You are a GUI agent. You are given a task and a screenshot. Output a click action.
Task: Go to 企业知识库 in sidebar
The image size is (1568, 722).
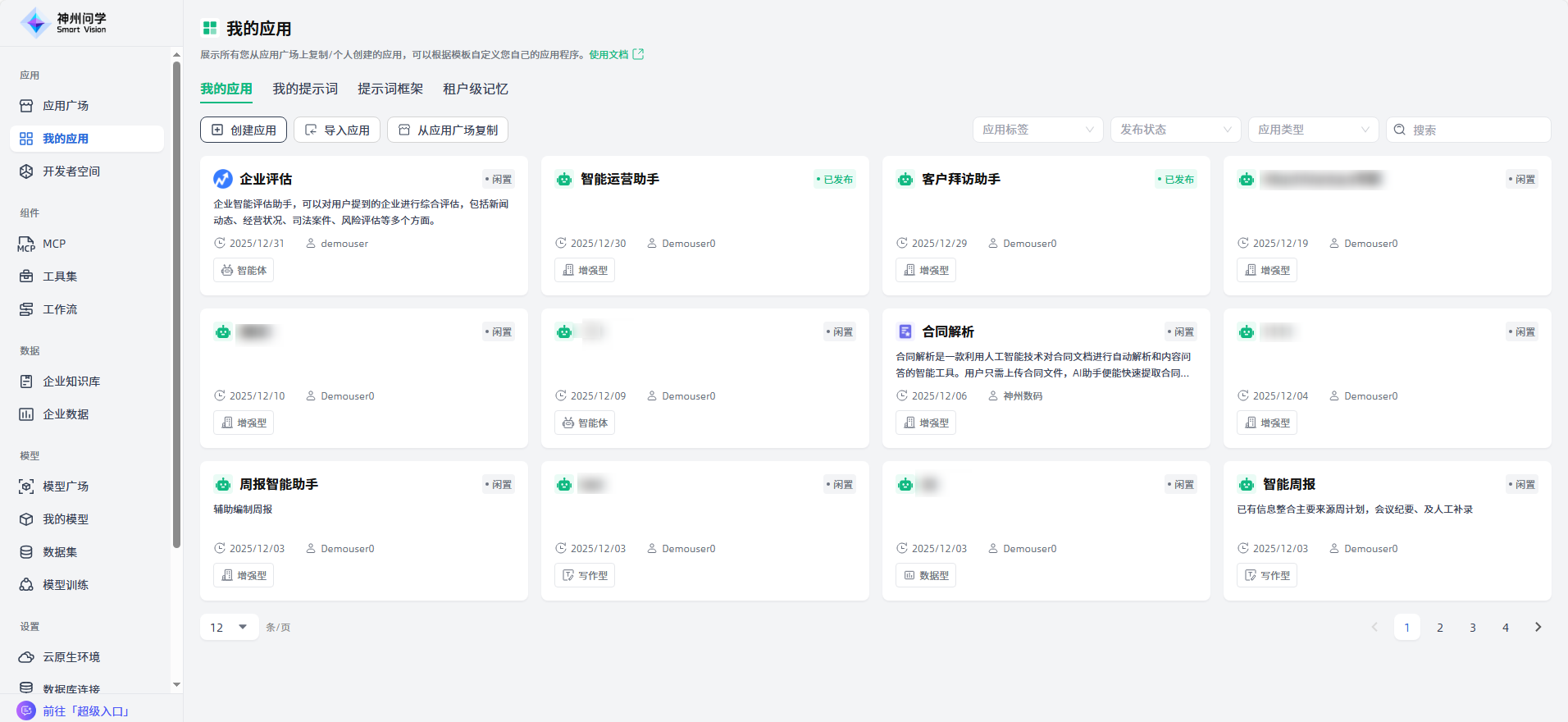pyautogui.click(x=71, y=382)
